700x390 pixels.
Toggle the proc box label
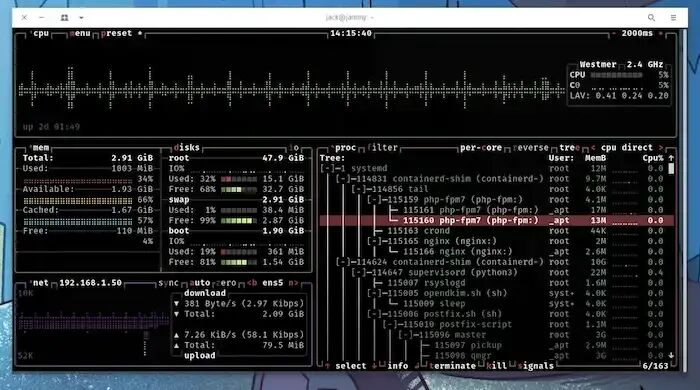point(344,148)
